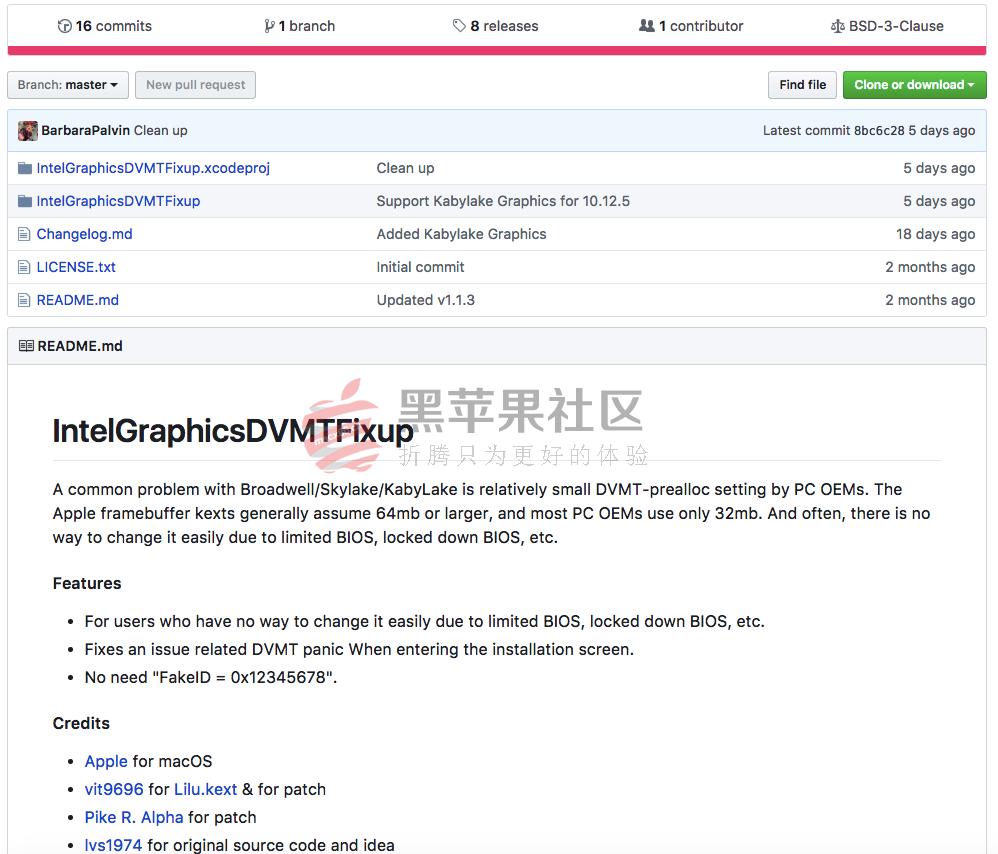This screenshot has height=854, width=998.
Task: Click the Find file button
Action: click(803, 85)
